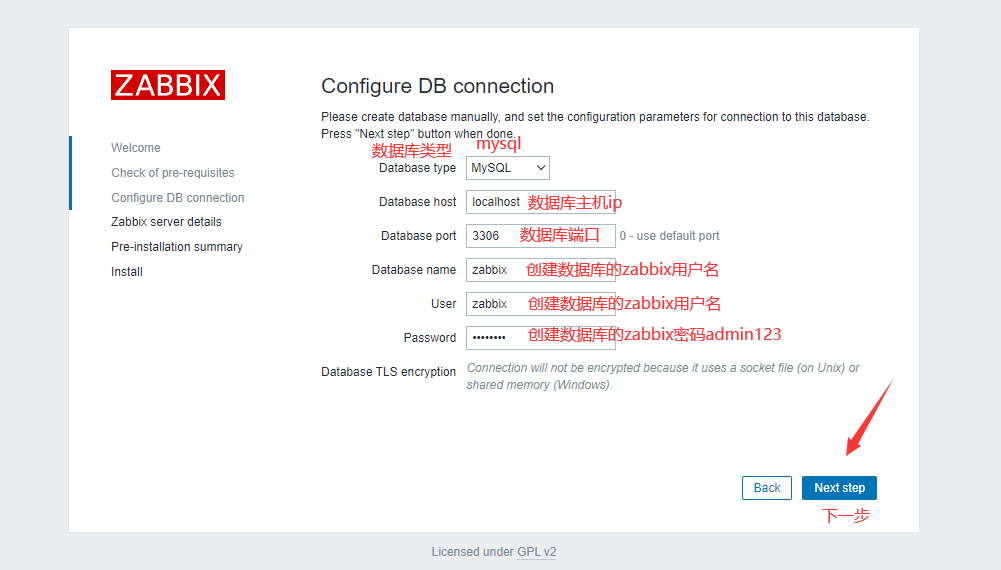Click the Database port label
Viewport: 1001px width, 570px height.
418,236
